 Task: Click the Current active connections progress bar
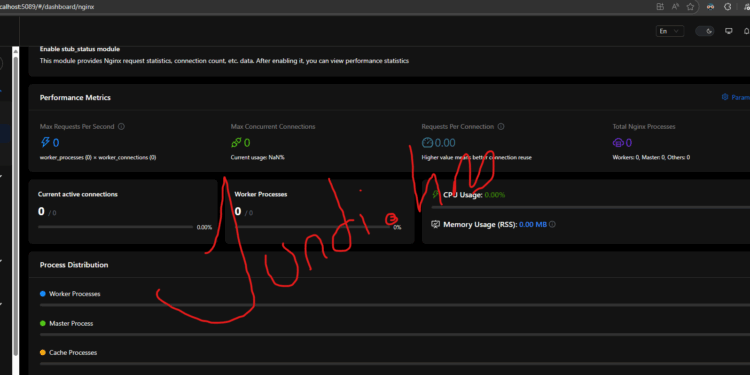(115, 227)
